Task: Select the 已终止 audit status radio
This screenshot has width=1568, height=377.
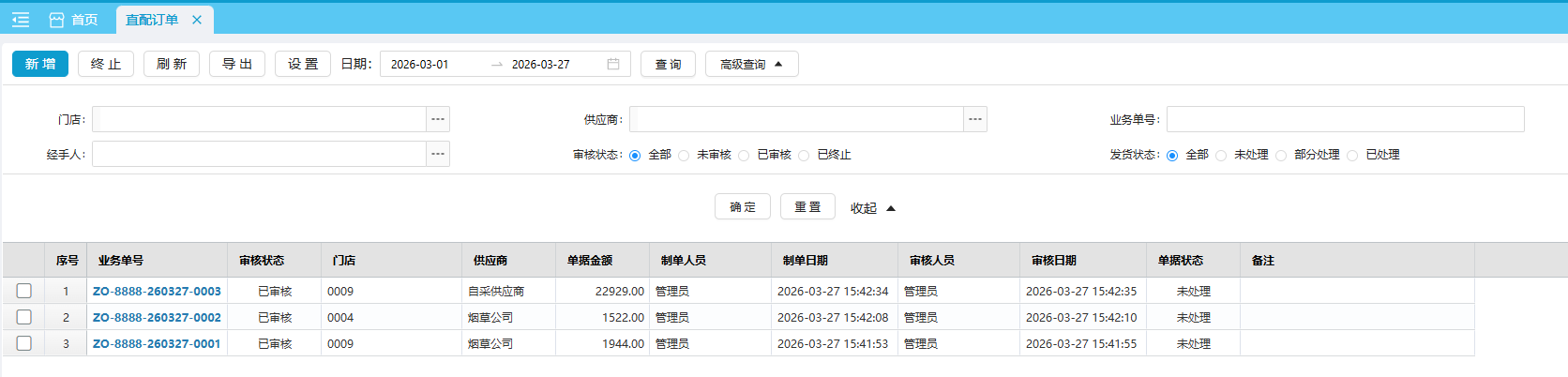Action: (x=804, y=156)
